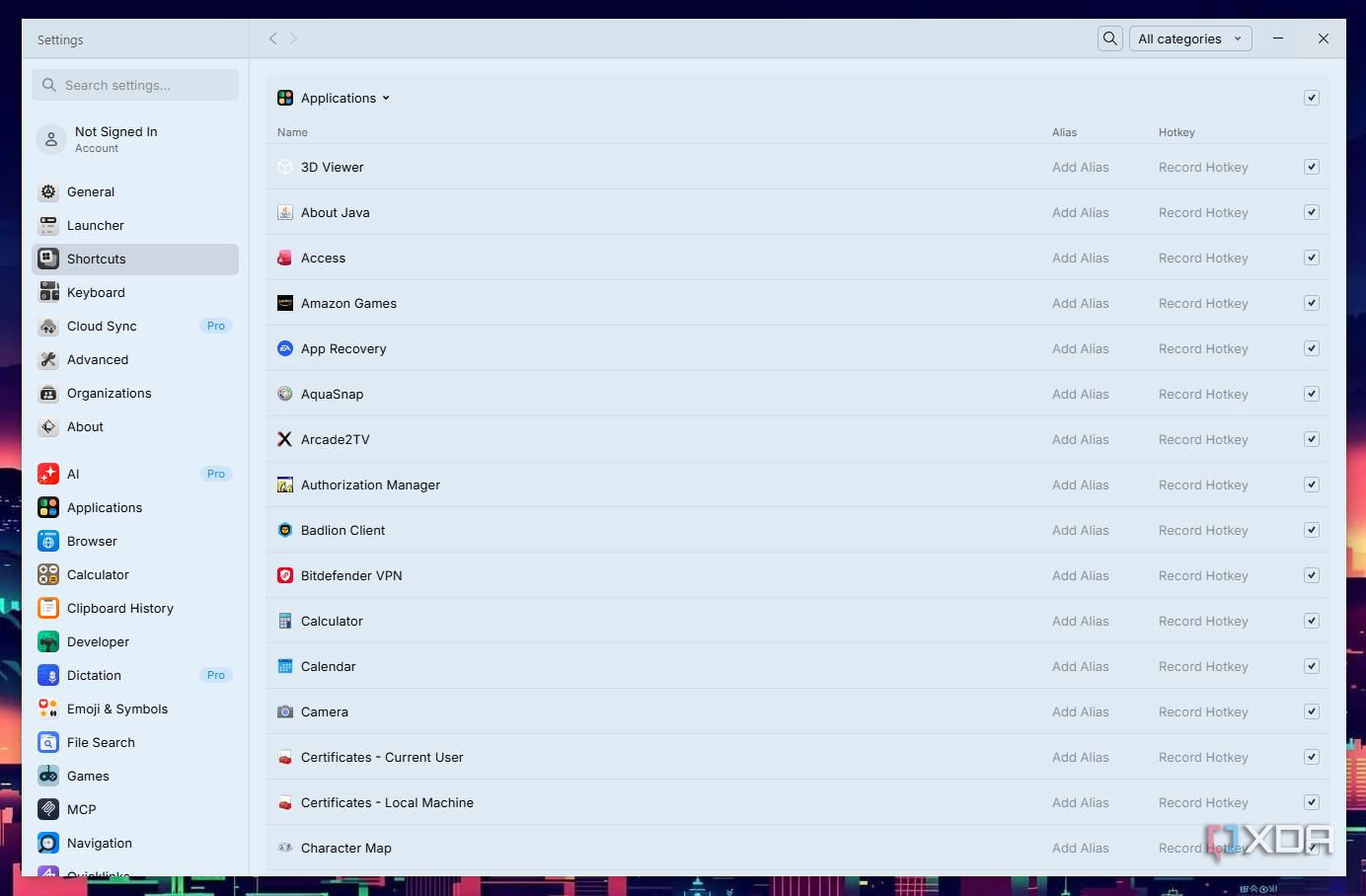
Task: Click the Bitdefender VPN icon
Action: coord(285,575)
